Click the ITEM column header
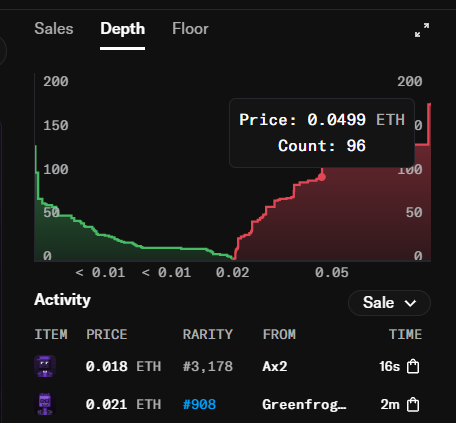 [x=51, y=334]
